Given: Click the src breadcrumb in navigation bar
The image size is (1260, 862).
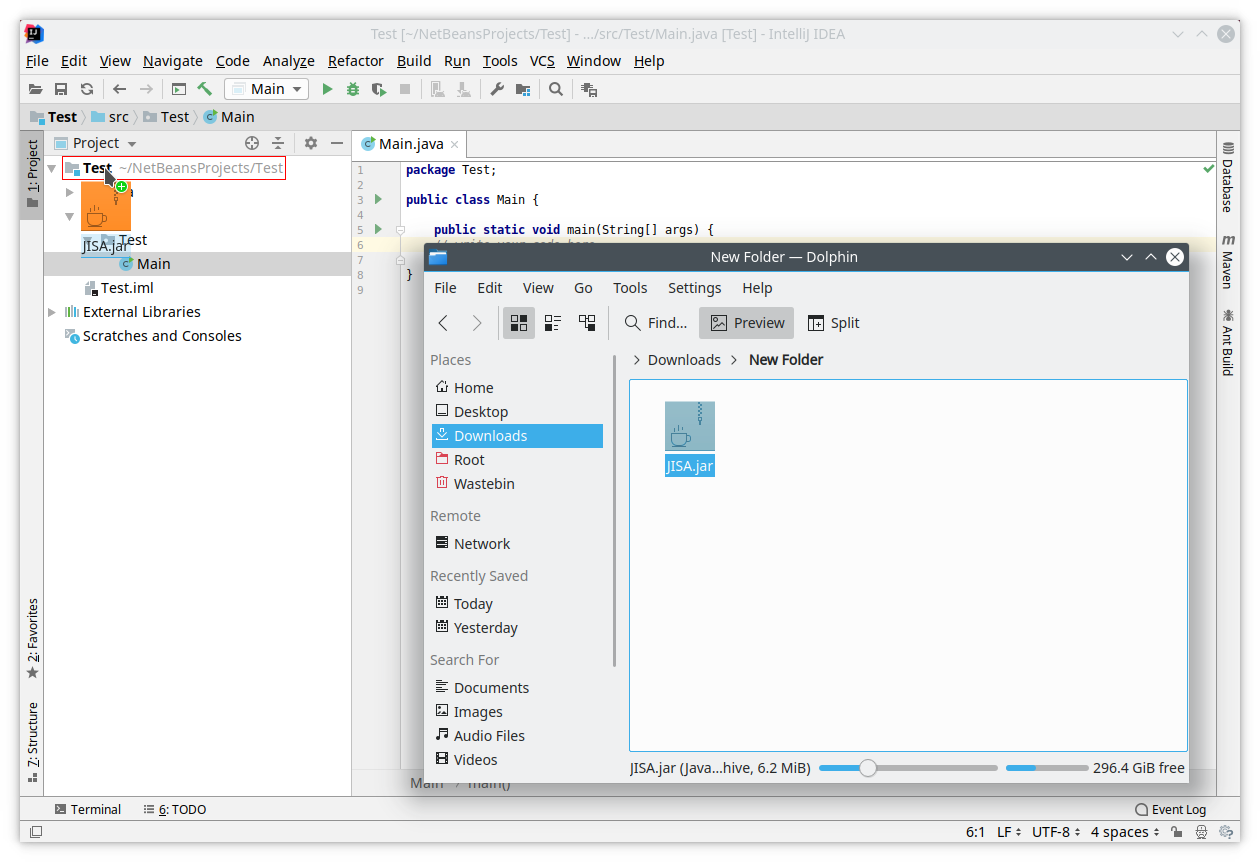Looking at the screenshot, I should pos(110,117).
